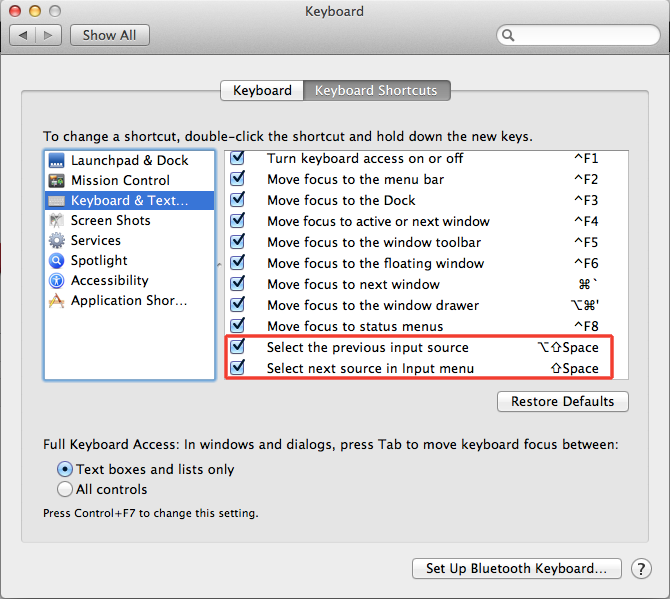Screen dimensions: 670x599
Task: Disable 'Select the previous input source' checkbox
Action: pos(237,346)
